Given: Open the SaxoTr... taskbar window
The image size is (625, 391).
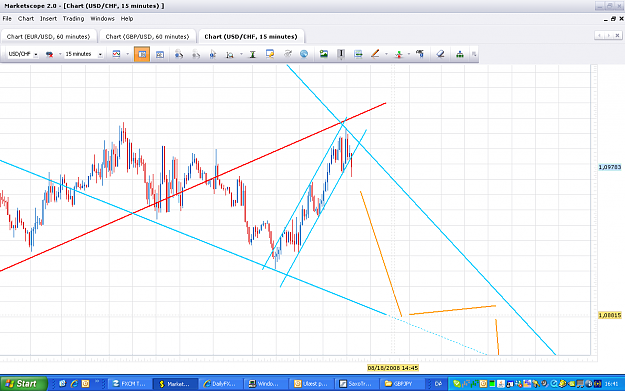Looking at the screenshot, I should tap(356, 384).
